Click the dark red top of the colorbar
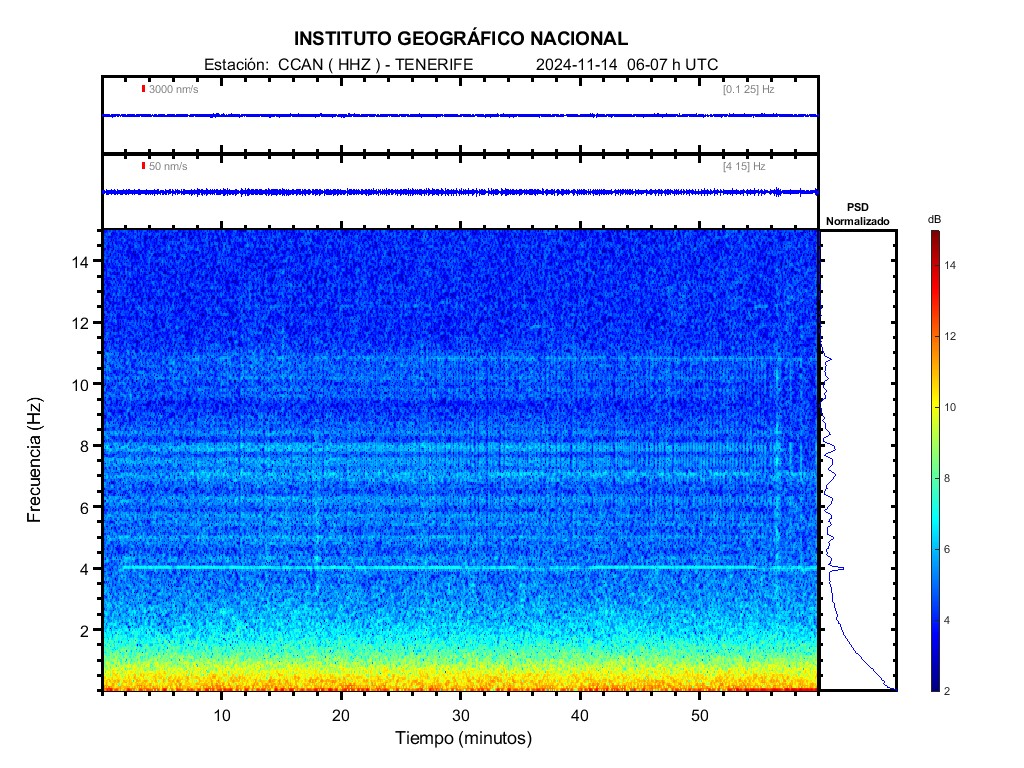This screenshot has height=768, width=1024. click(x=934, y=235)
